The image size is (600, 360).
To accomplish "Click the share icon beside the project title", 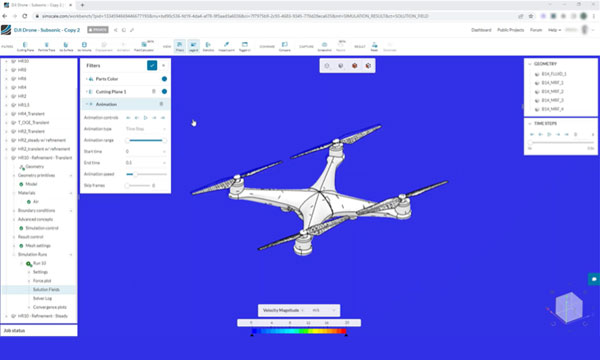I will (x=116, y=30).
